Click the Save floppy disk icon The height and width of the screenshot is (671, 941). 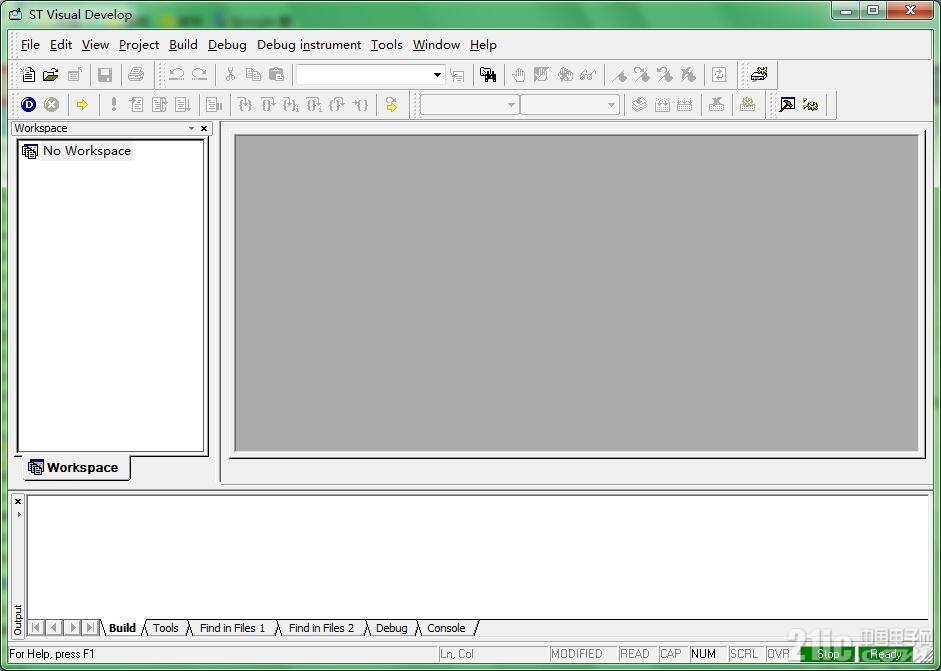(105, 74)
